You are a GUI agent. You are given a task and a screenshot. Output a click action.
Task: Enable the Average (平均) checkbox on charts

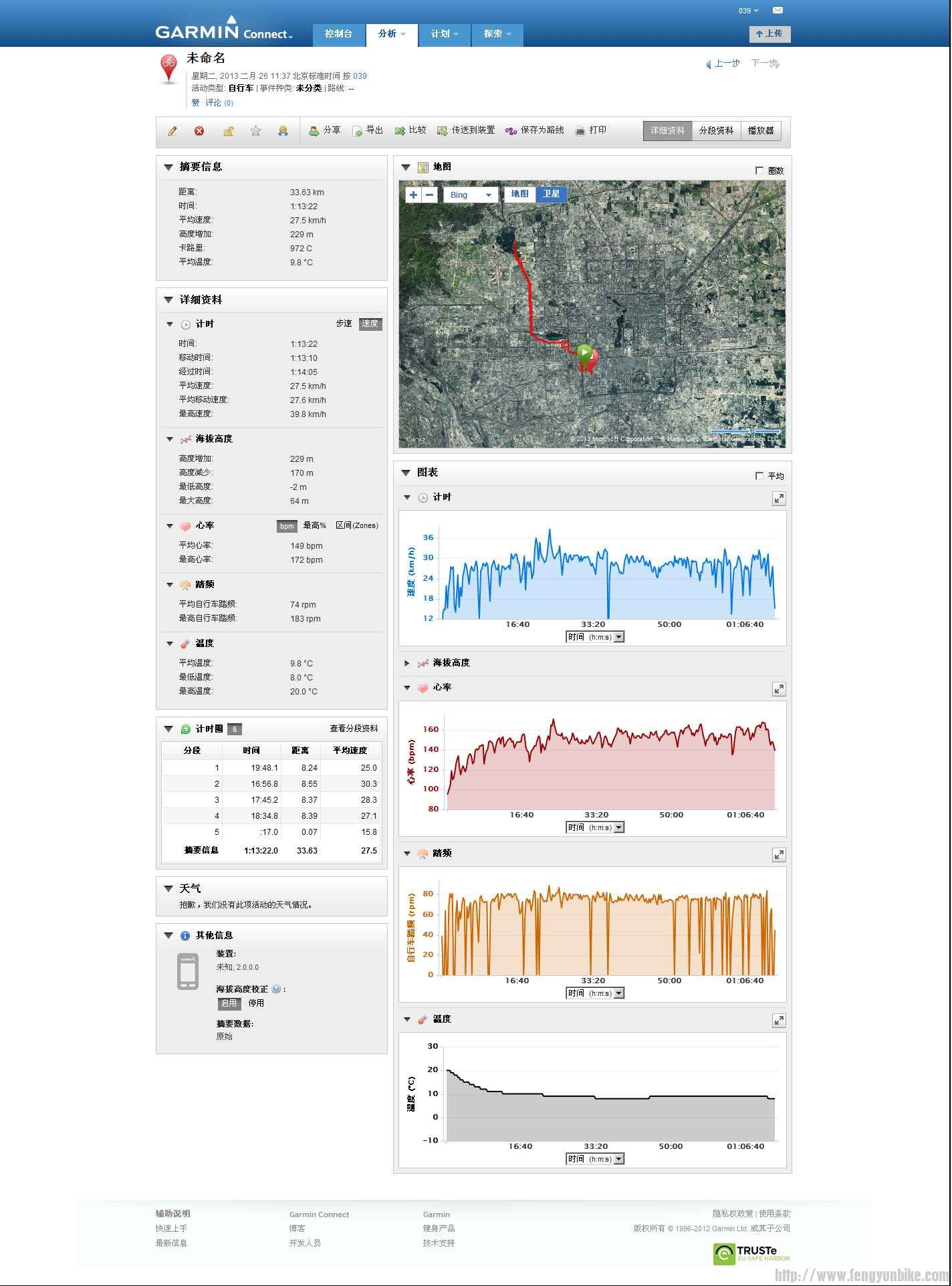(x=759, y=476)
